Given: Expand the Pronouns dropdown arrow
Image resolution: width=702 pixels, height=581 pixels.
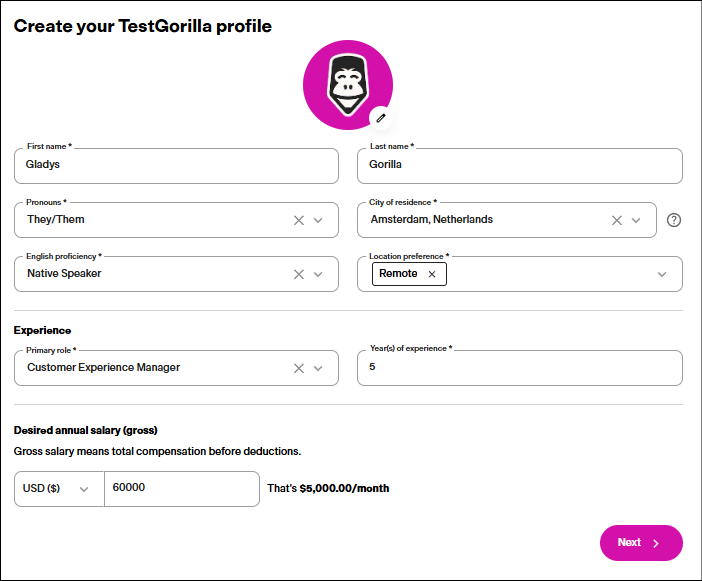Looking at the screenshot, I should pos(318,220).
